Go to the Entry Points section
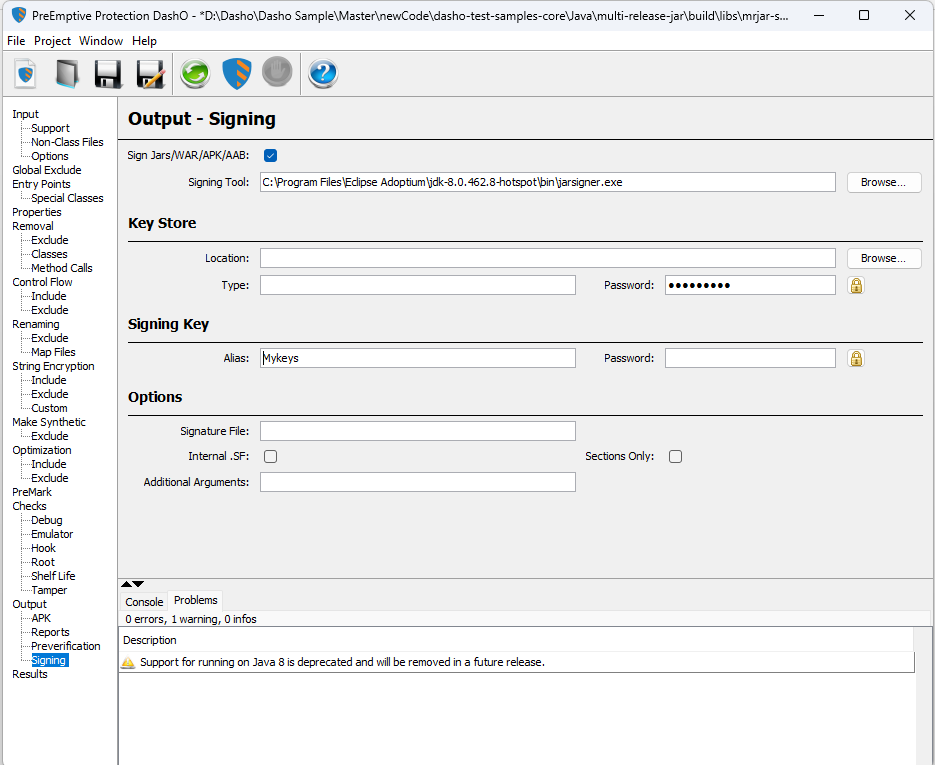Viewport: 935px width, 765px height. [41, 184]
